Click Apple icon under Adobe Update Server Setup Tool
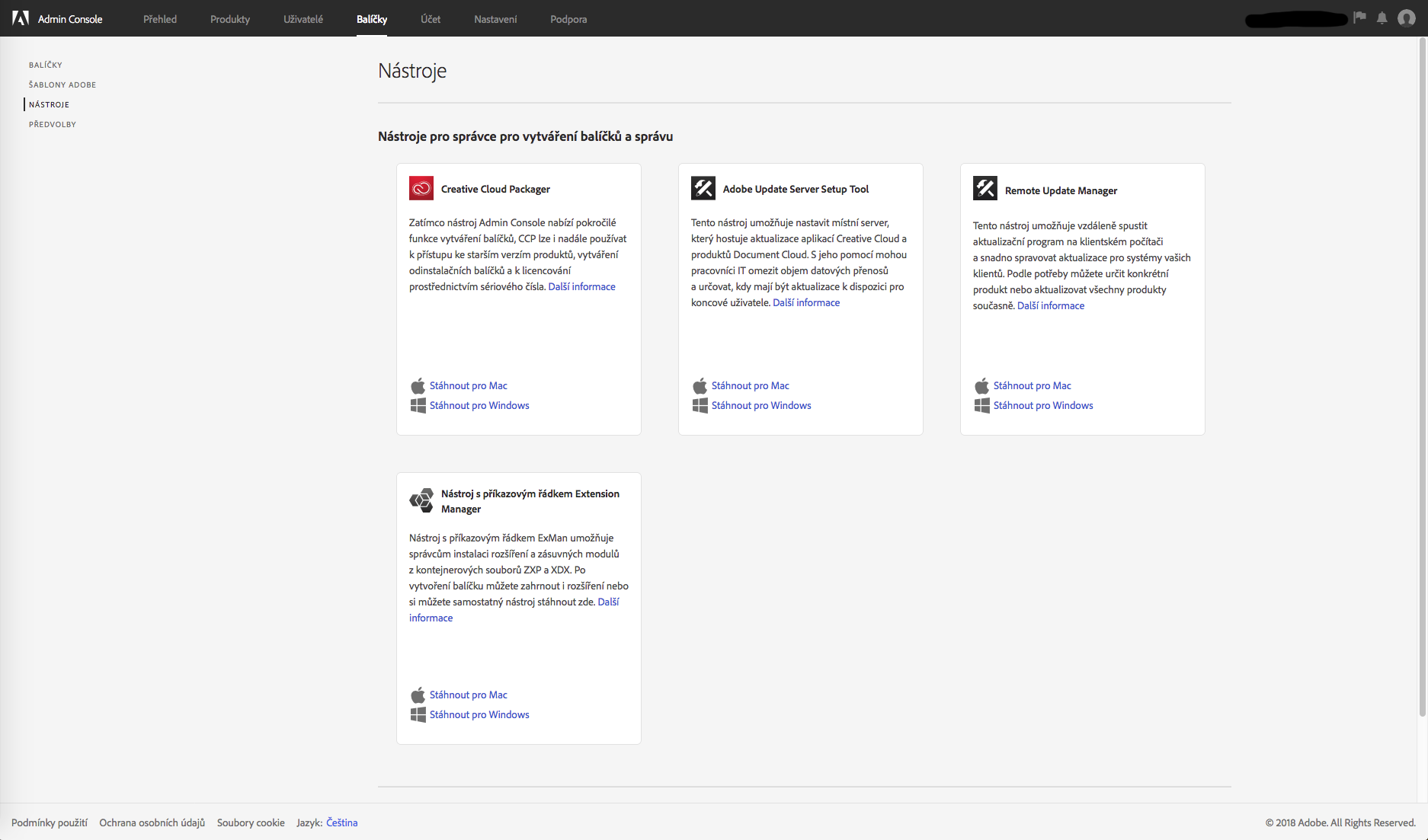The height and width of the screenshot is (840, 1428). point(700,385)
